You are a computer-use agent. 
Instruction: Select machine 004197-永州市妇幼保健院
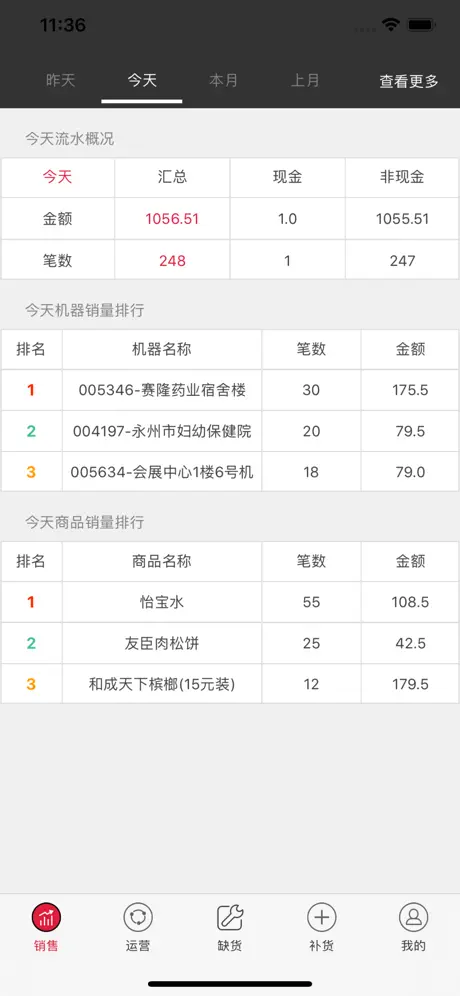(x=162, y=431)
